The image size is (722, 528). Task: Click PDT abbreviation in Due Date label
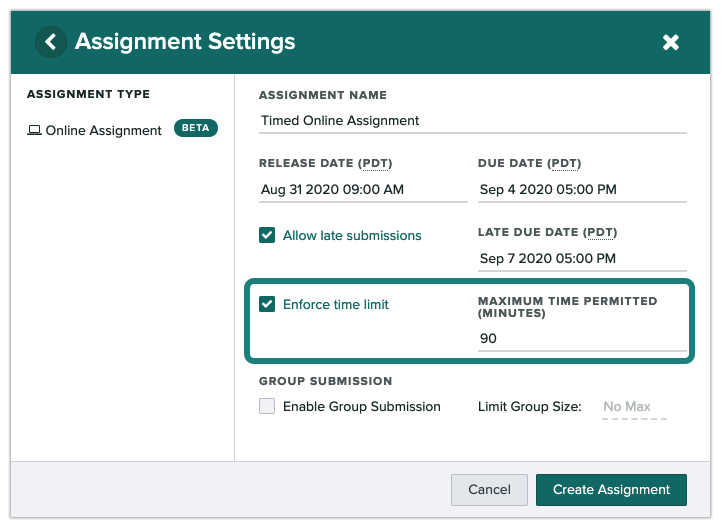564,163
